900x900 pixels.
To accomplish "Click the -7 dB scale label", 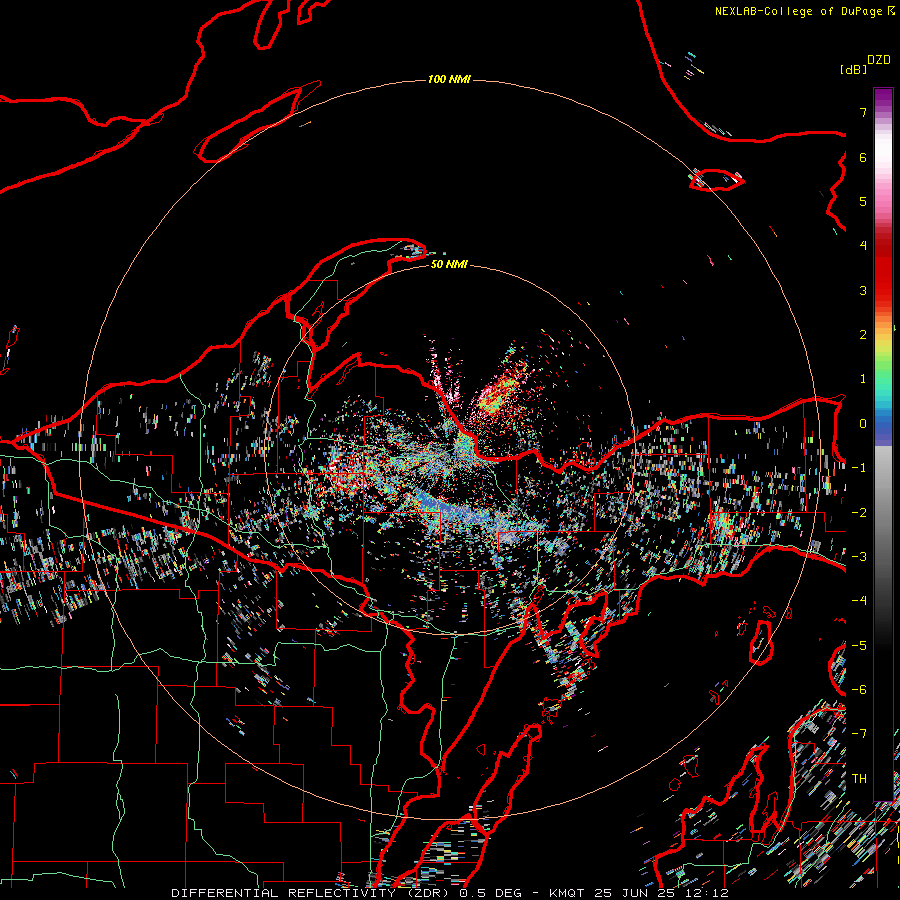I will pos(859,734).
